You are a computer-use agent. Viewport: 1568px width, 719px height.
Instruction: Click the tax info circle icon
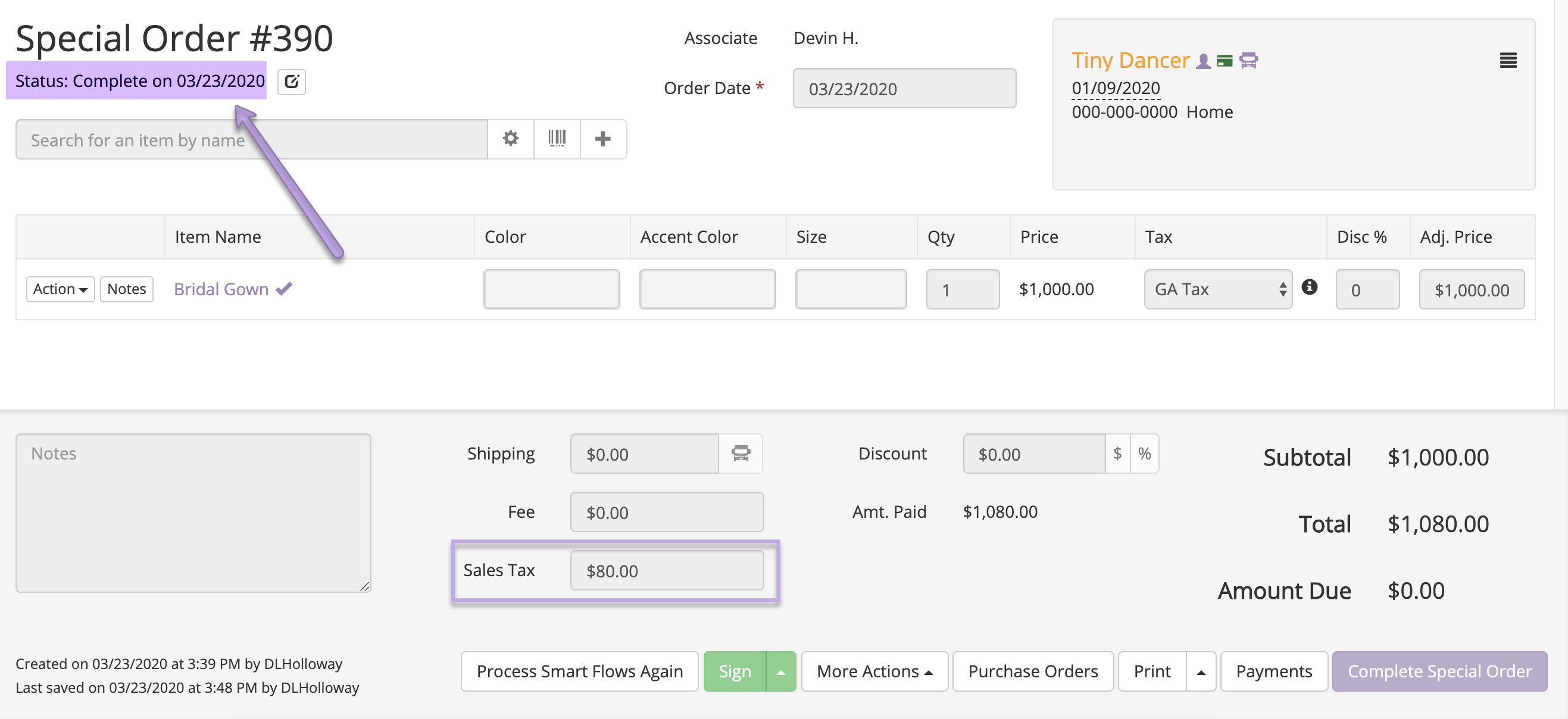pos(1309,287)
